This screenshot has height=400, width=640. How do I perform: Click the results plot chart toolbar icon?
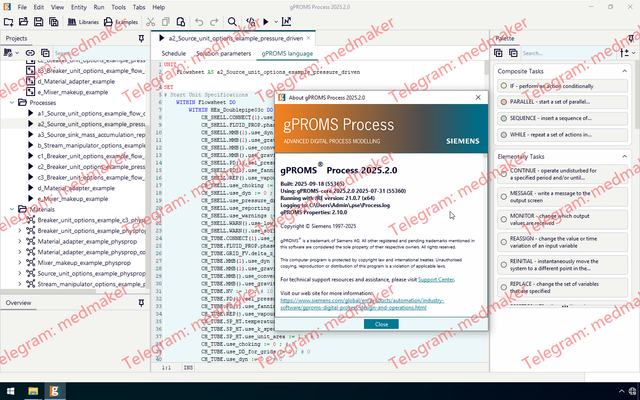[287, 22]
